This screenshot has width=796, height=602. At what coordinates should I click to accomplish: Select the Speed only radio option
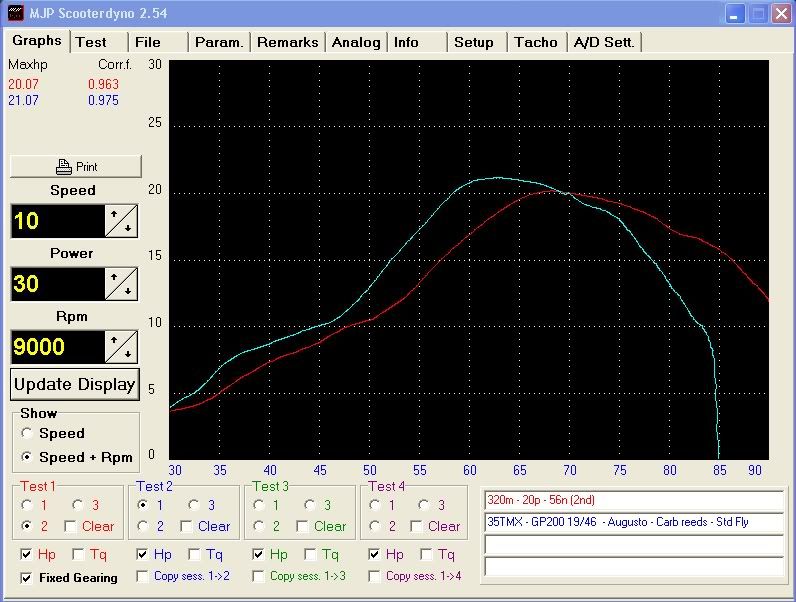pyautogui.click(x=27, y=433)
